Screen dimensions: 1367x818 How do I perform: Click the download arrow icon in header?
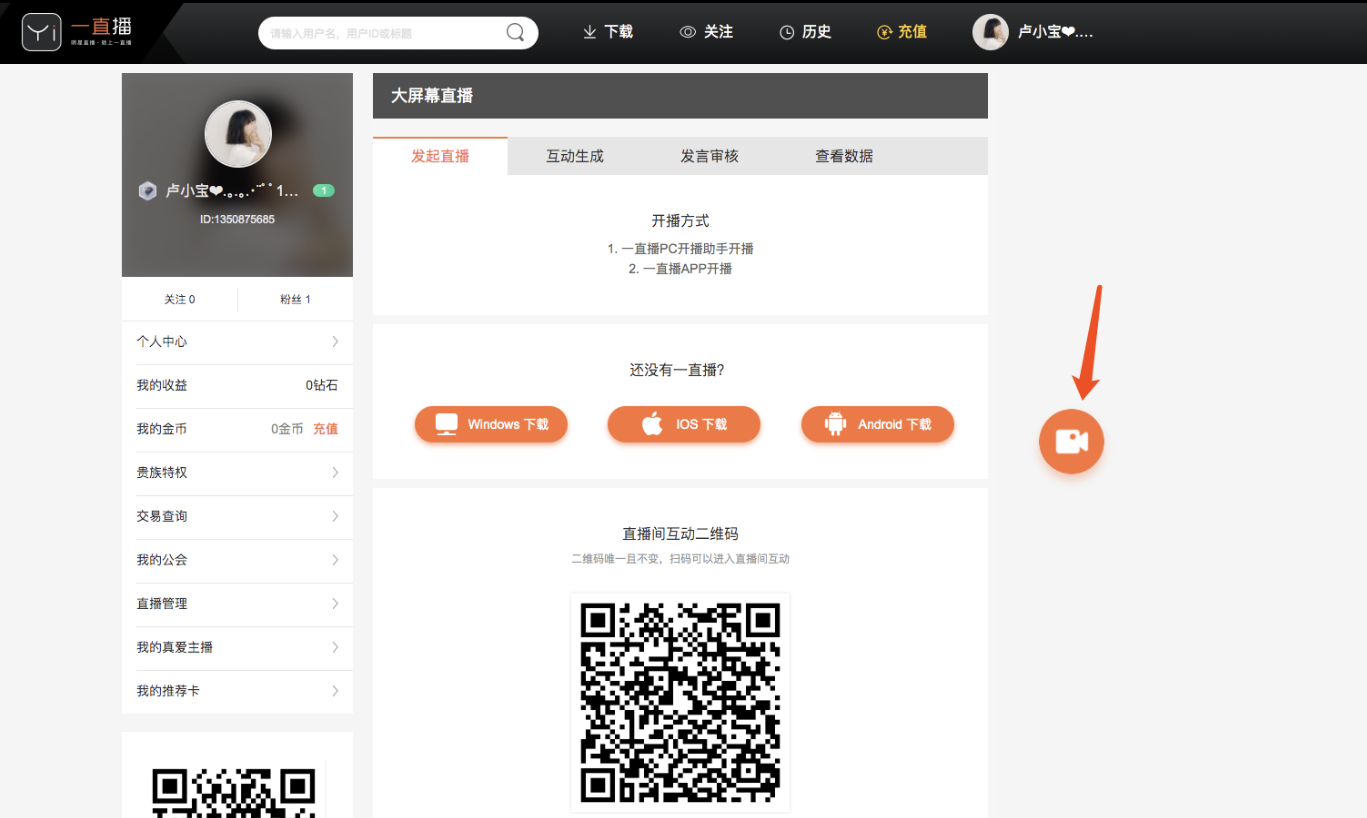590,32
